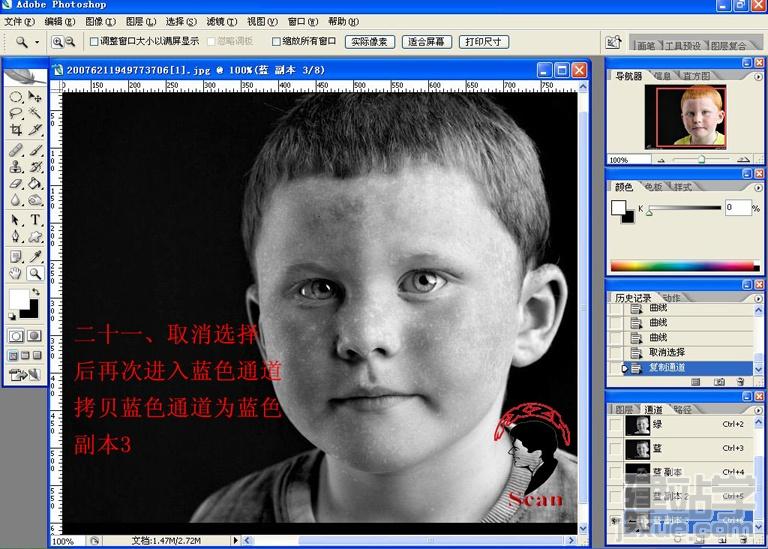The image size is (768, 549).
Task: Switch to the 直方图 tab
Action: [696, 76]
